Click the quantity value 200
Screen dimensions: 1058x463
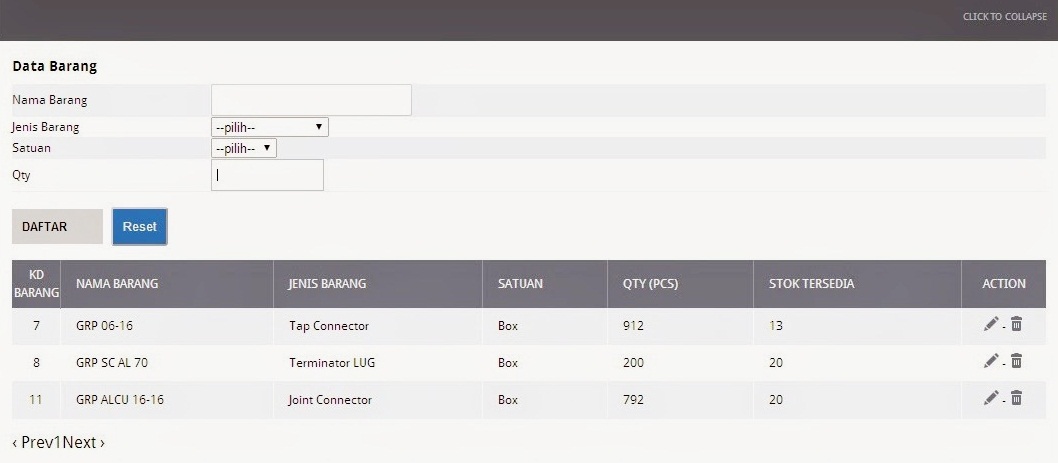(634, 363)
